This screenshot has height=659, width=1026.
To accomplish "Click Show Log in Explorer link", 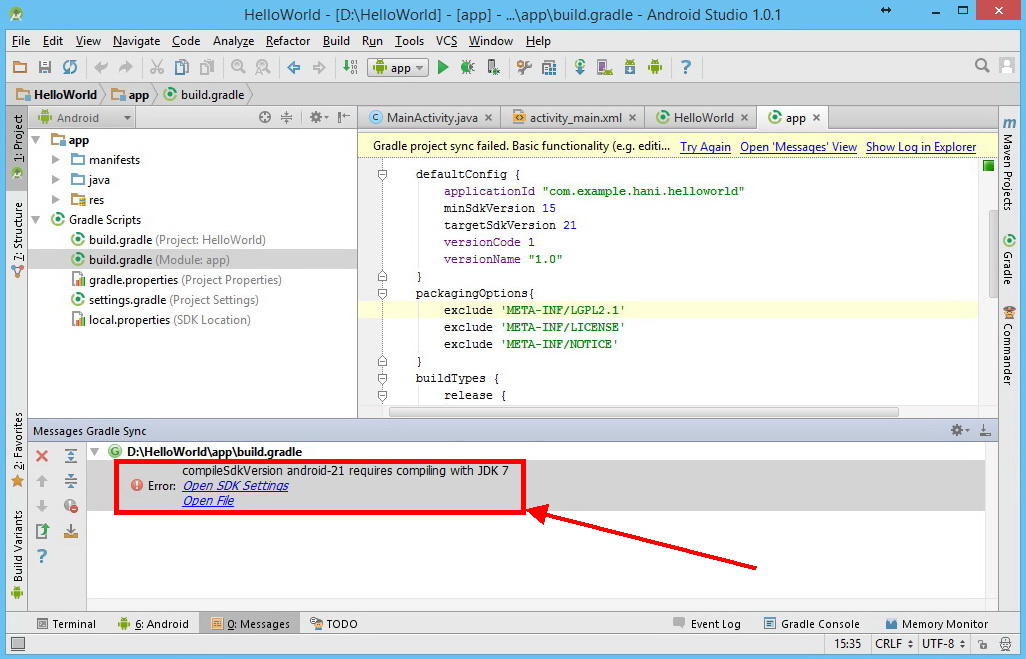I will [x=921, y=147].
